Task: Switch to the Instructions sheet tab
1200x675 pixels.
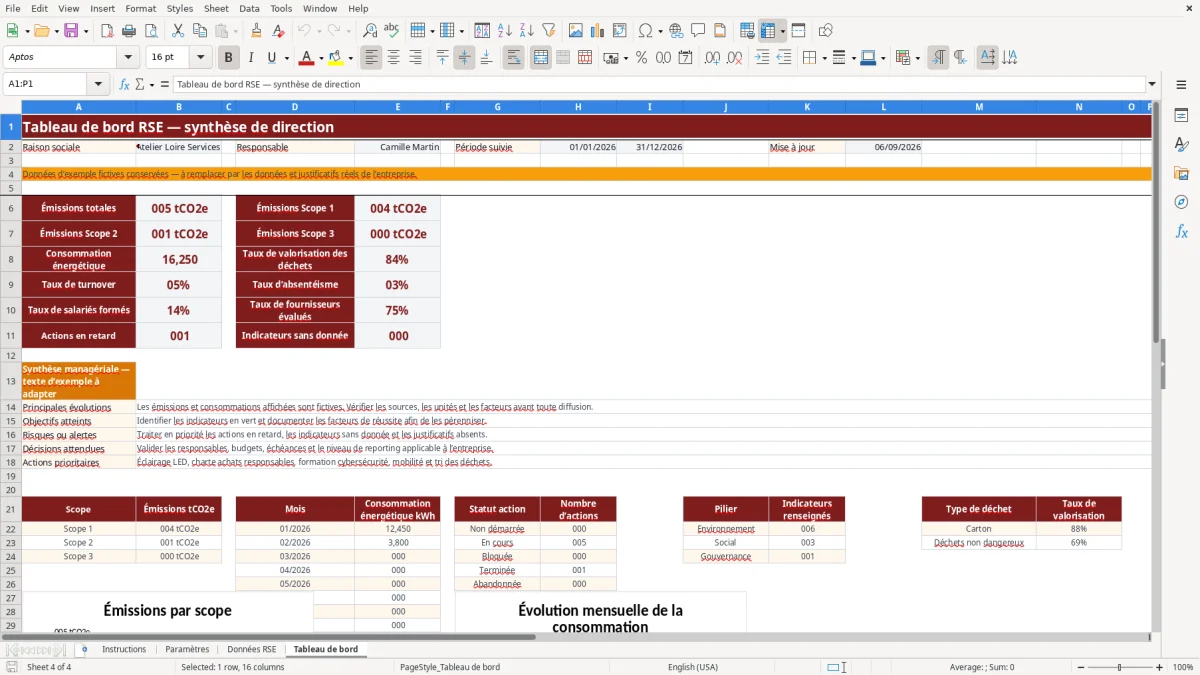Action: point(124,650)
